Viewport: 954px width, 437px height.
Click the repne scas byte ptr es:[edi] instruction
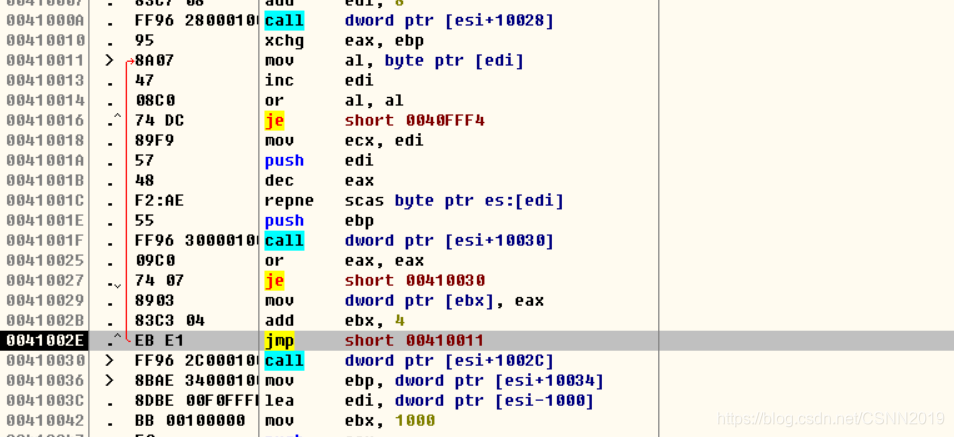pyautogui.click(x=414, y=201)
